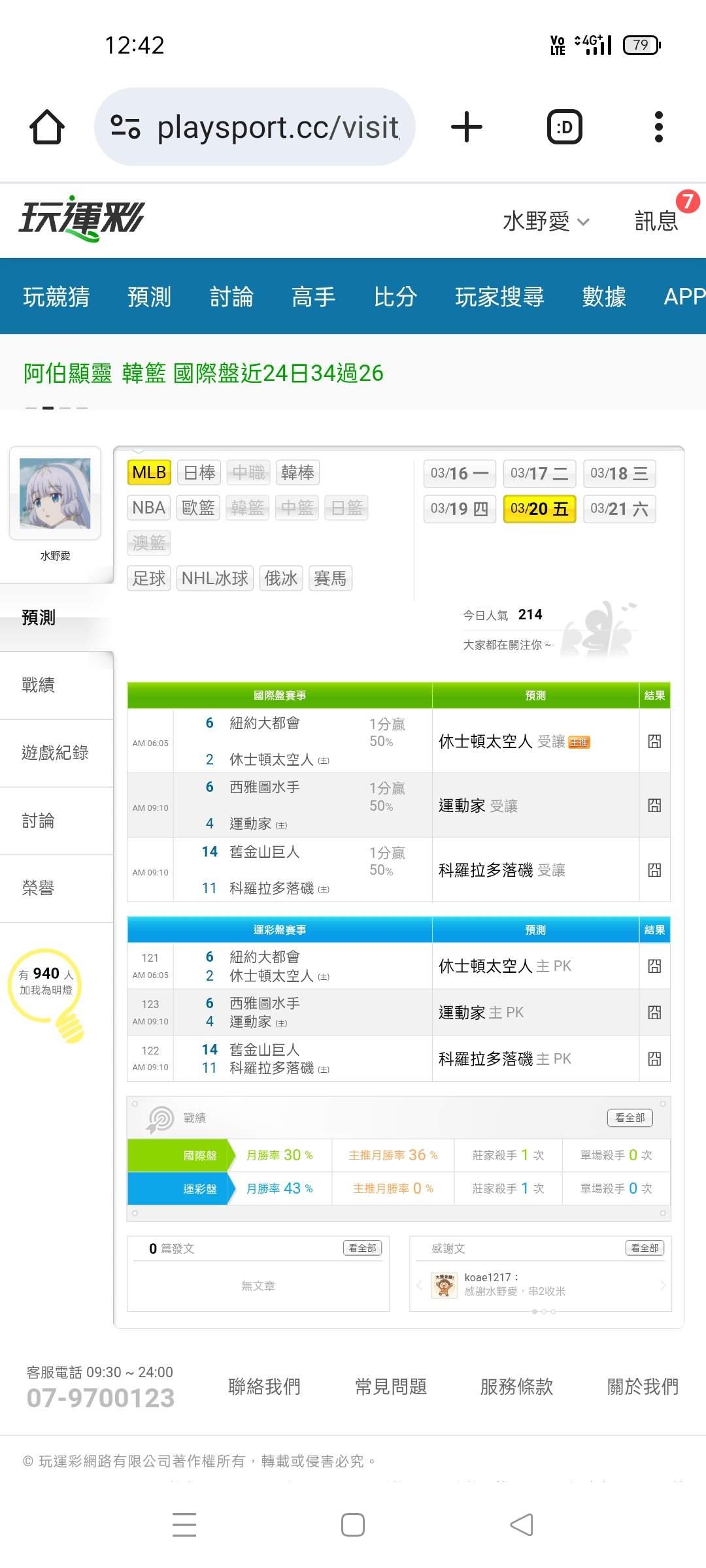The width and height of the screenshot is (706, 1568).
Task: Click result icon for 國際盤 運動家 受讓
Action: coord(654,806)
